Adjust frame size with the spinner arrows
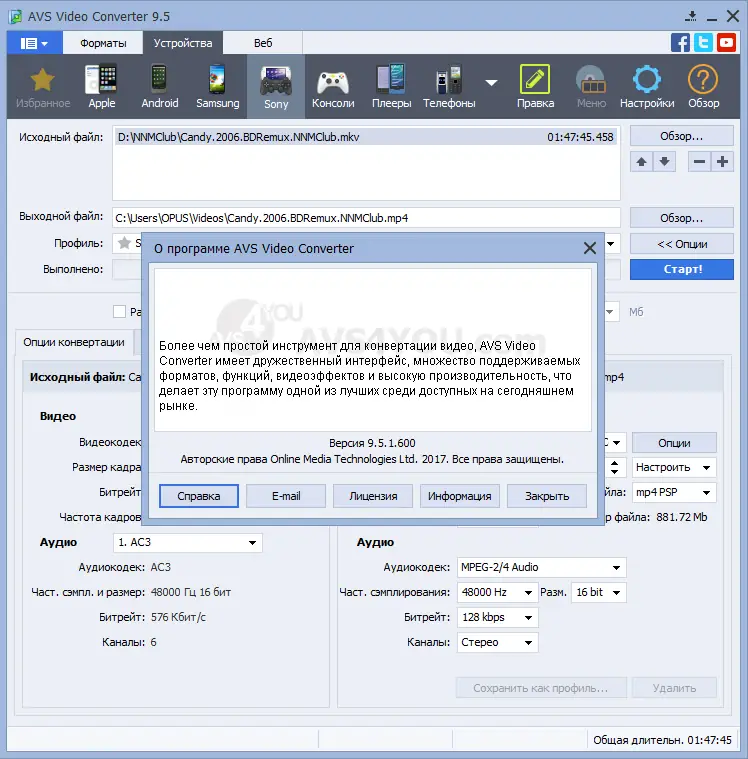The image size is (748, 759). [x=614, y=468]
